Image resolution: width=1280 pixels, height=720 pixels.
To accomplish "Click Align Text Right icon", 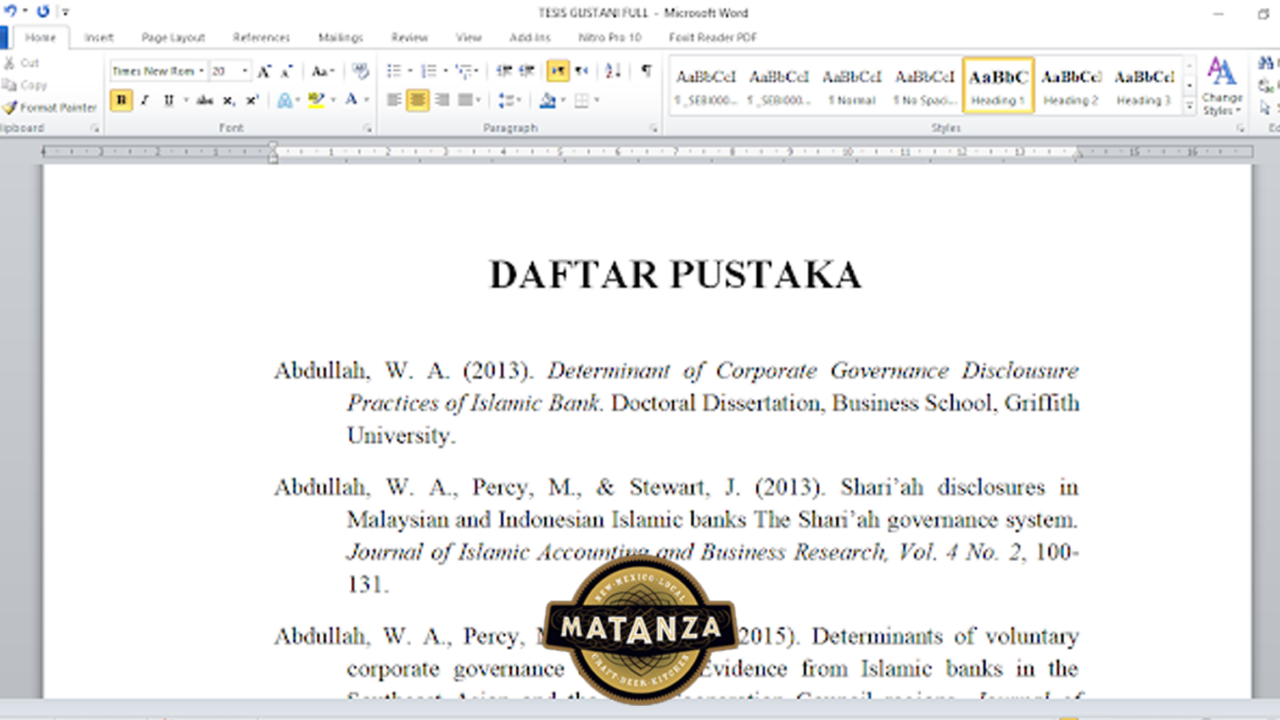I will (x=441, y=100).
